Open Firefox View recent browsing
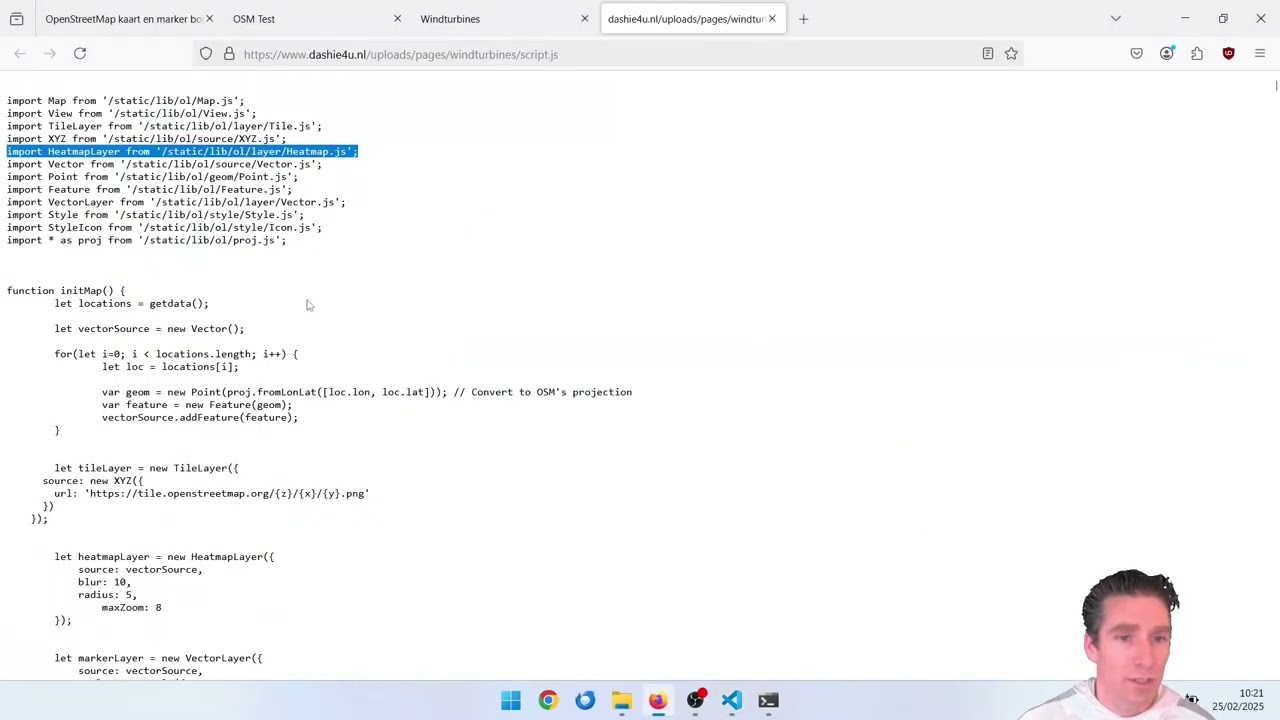Image resolution: width=1280 pixels, height=720 pixels. click(16, 19)
